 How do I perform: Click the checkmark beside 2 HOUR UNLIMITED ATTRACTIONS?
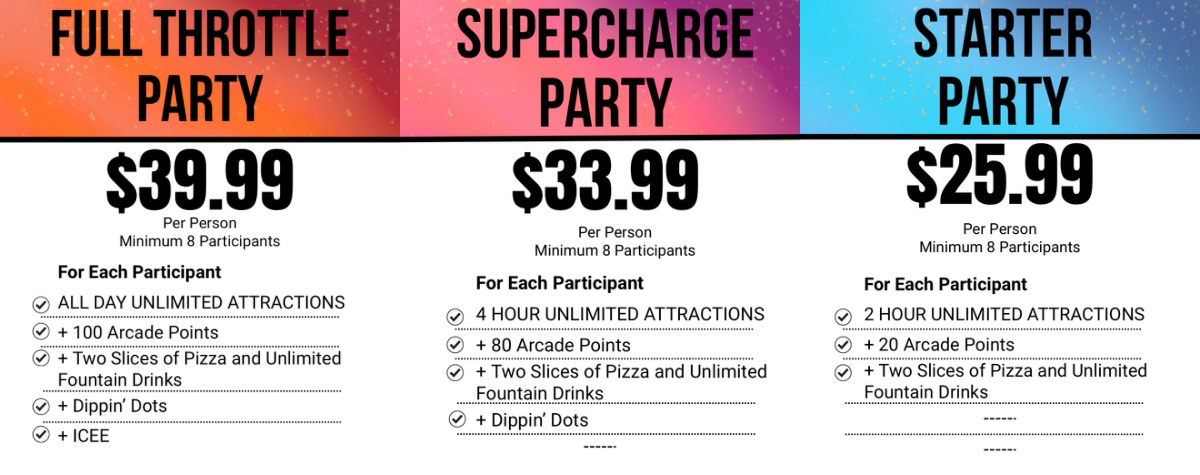(843, 316)
